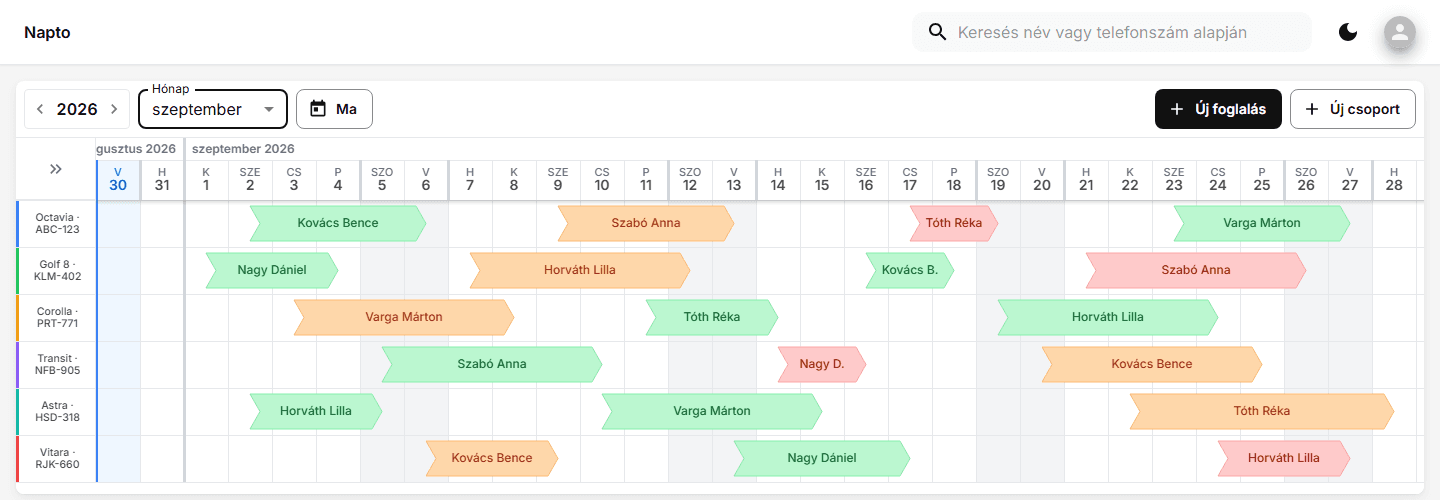Viewport: 1440px width, 500px height.
Task: Go to previous year arrow
Action: [40, 109]
